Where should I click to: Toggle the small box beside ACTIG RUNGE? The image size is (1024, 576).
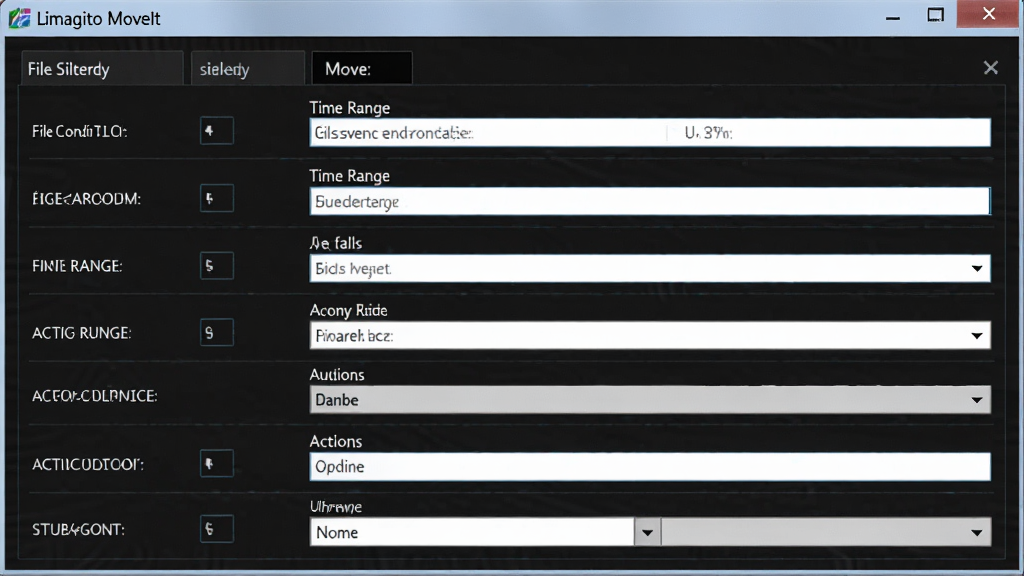(x=217, y=333)
